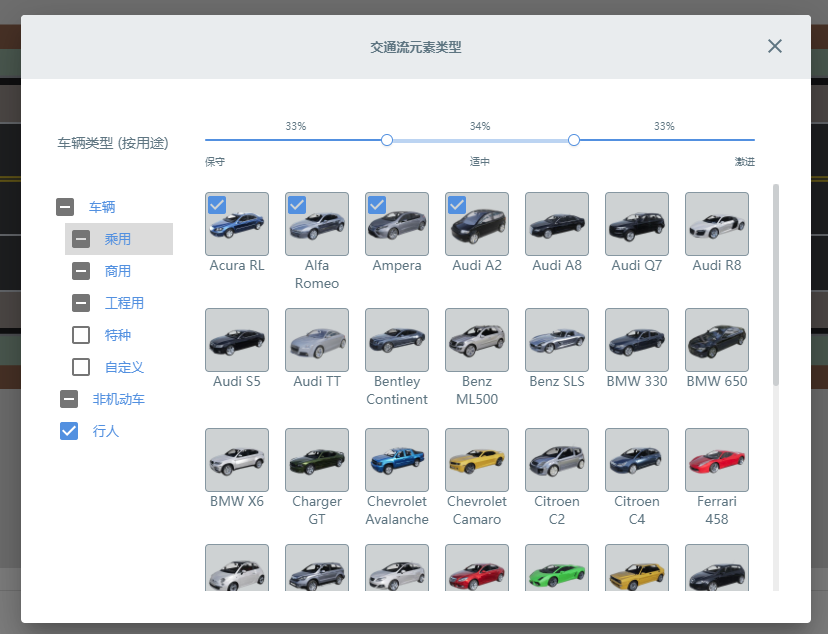
Task: Open the 乘用 vehicle category
Action: 117,239
